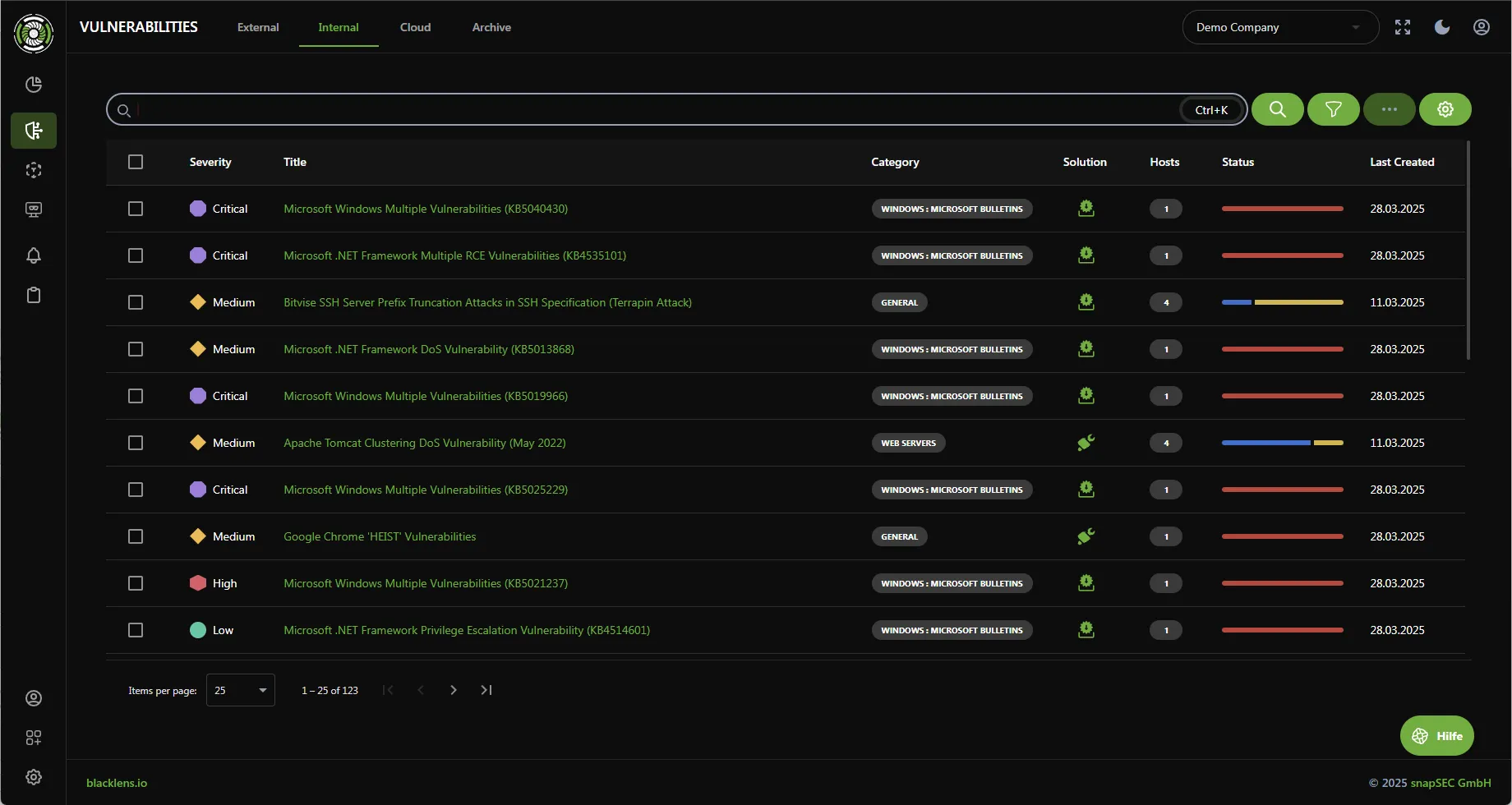Open Bitvise SSH Terrapin Attack link
Viewport: 1512px width, 805px height.
coord(487,302)
